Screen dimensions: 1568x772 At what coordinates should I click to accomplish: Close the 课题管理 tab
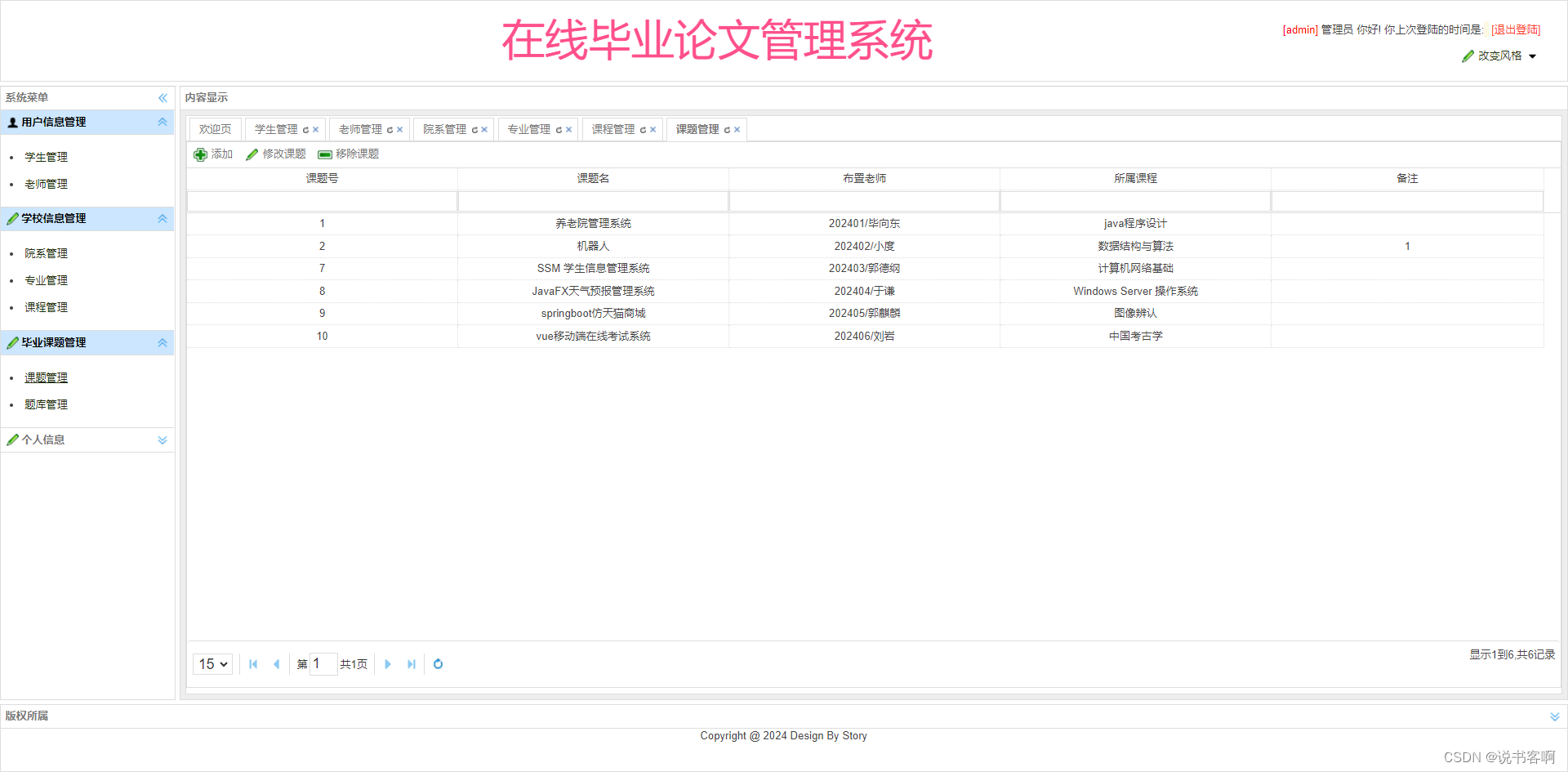pyautogui.click(x=737, y=130)
